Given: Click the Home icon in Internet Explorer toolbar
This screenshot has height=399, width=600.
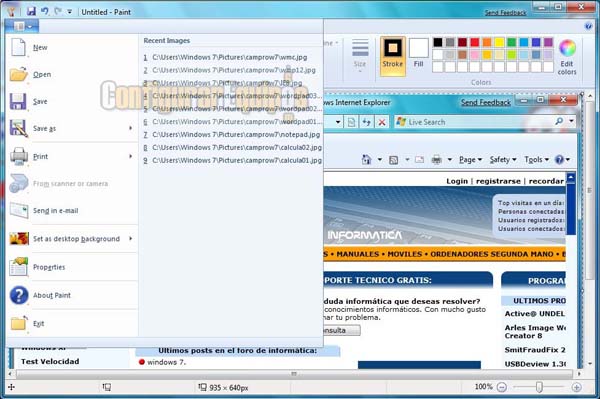Looking at the screenshot, I should click(x=366, y=160).
